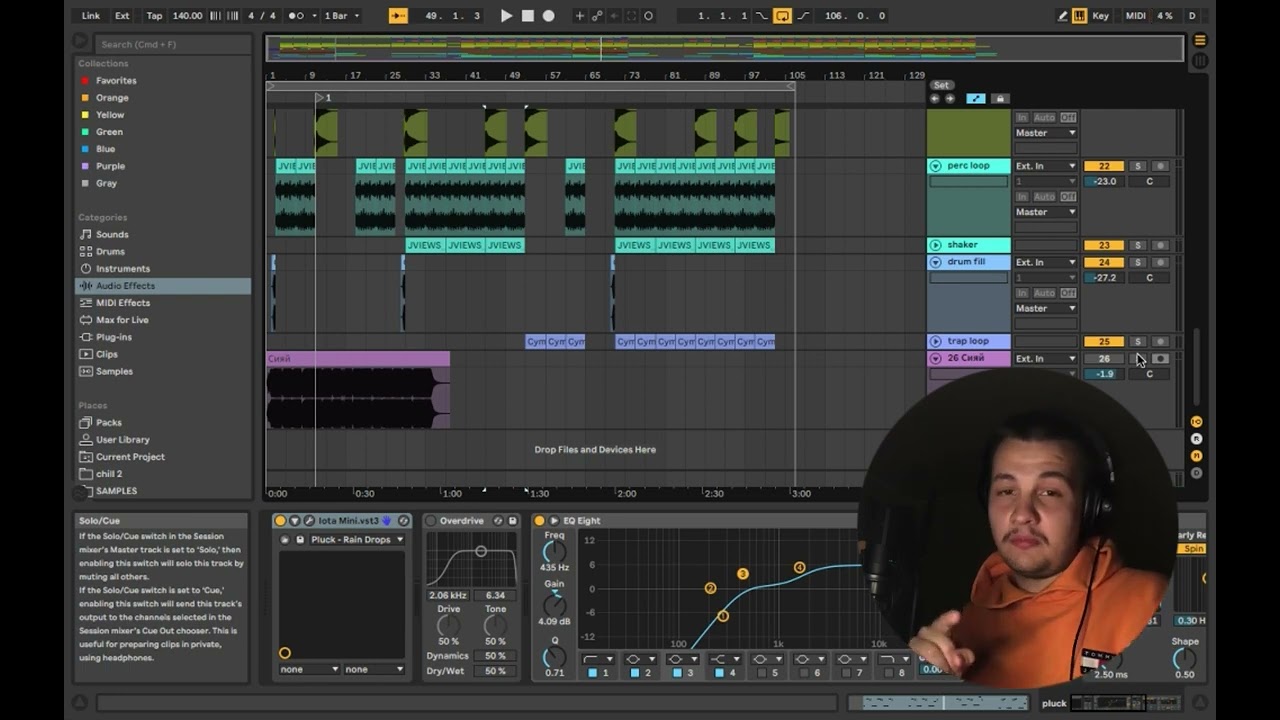Click the Lock Envelopes icon
This screenshot has width=1280, height=720.
click(x=999, y=99)
